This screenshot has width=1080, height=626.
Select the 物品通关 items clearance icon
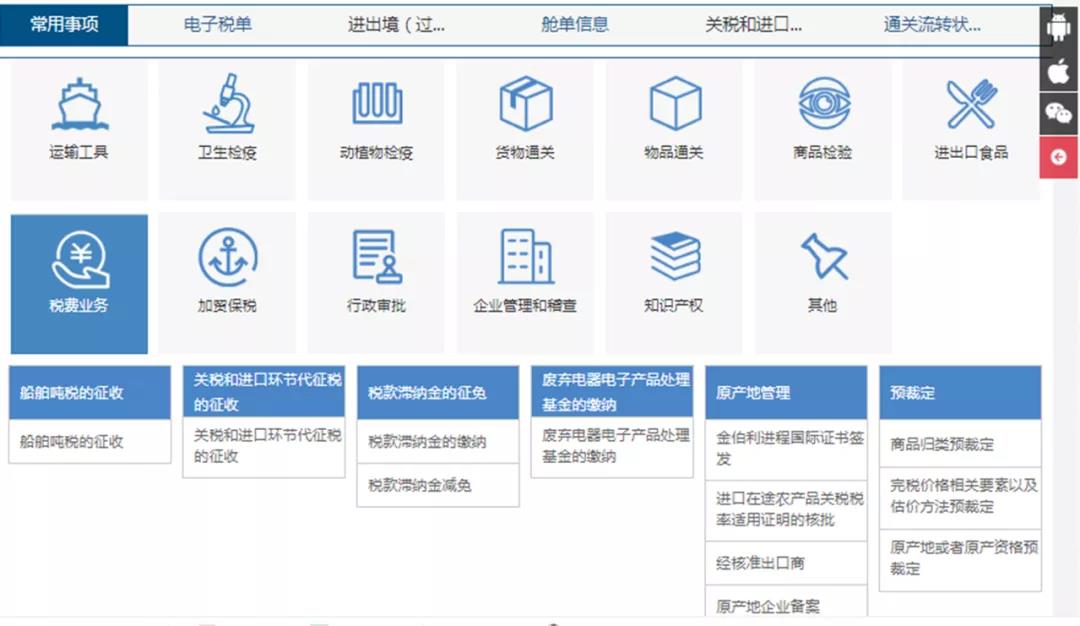click(x=673, y=128)
